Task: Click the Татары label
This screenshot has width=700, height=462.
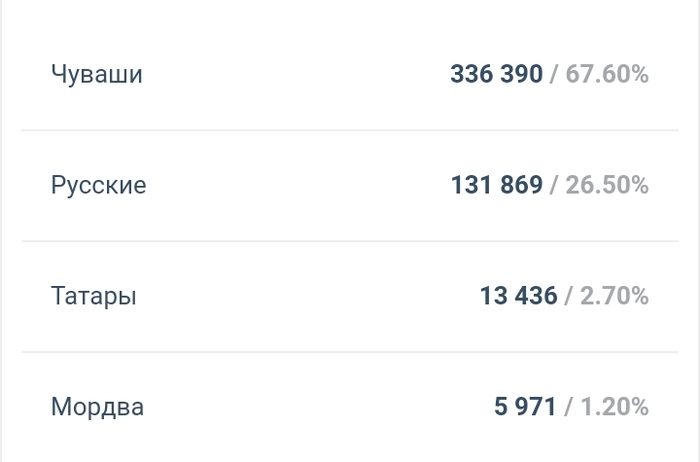Action: coord(94,296)
